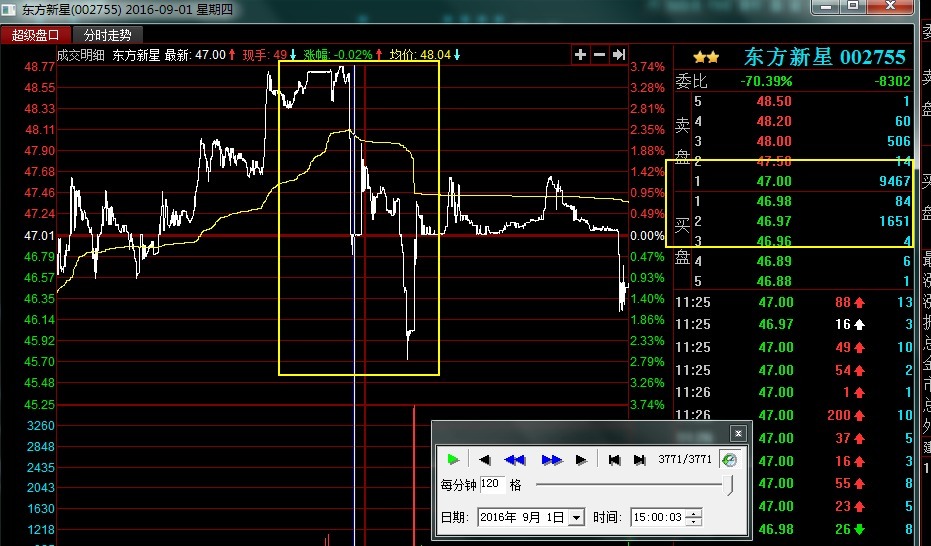Click the single step-forward black arrow
This screenshot has height=546, width=931.
click(581, 460)
